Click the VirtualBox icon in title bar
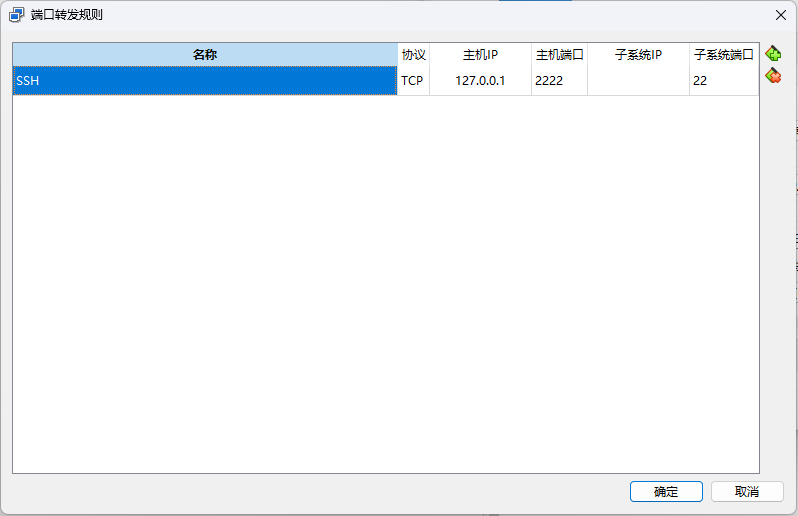The image size is (798, 516). [x=16, y=15]
